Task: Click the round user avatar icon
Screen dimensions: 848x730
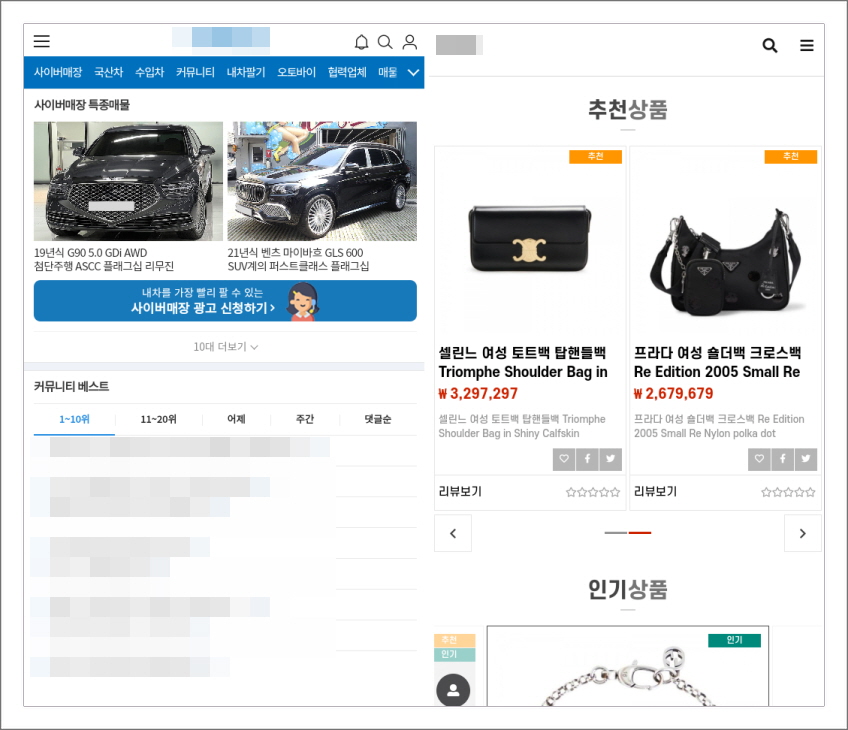Action: click(453, 690)
